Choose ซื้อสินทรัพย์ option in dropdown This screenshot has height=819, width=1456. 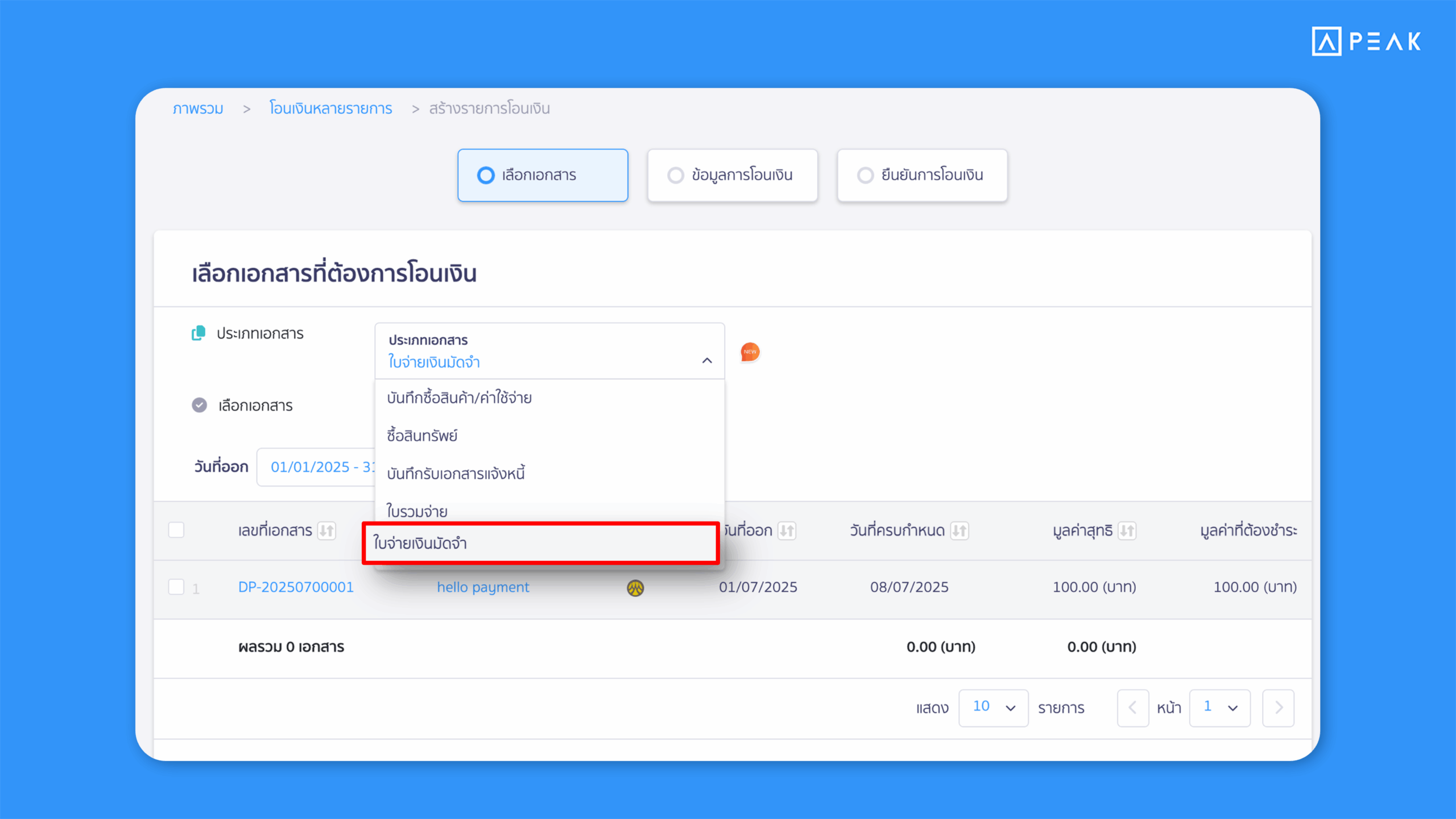point(423,436)
